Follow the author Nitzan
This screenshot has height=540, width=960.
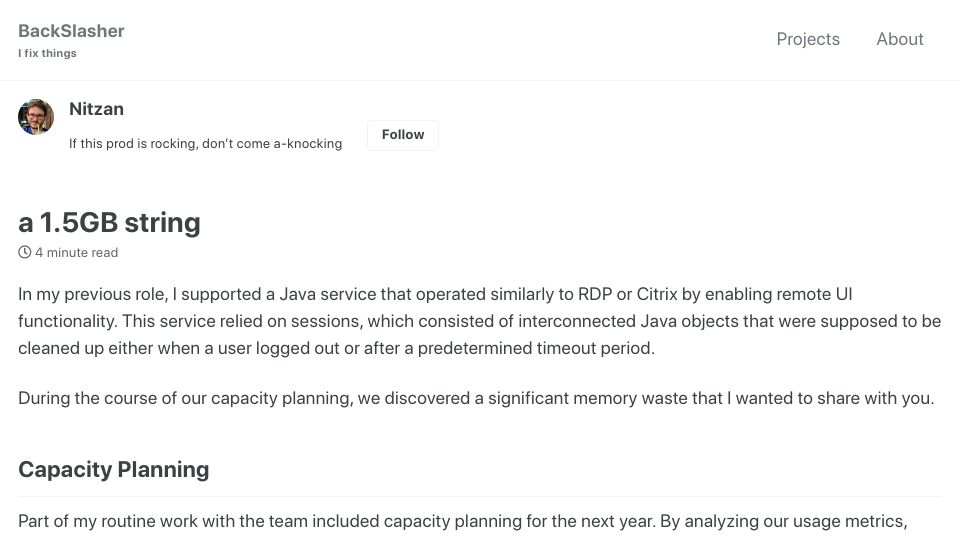[x=403, y=135]
